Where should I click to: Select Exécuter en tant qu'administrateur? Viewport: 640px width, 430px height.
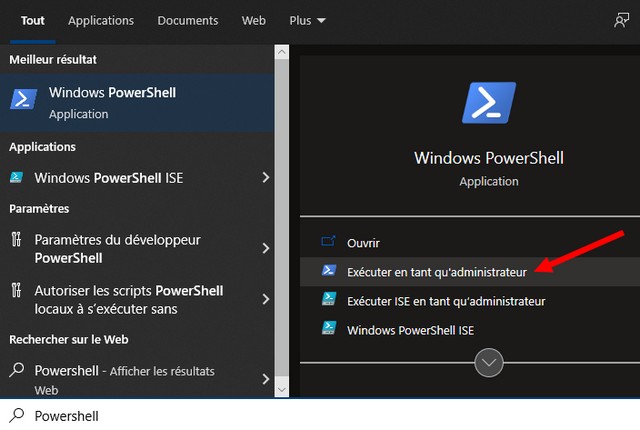[470, 272]
